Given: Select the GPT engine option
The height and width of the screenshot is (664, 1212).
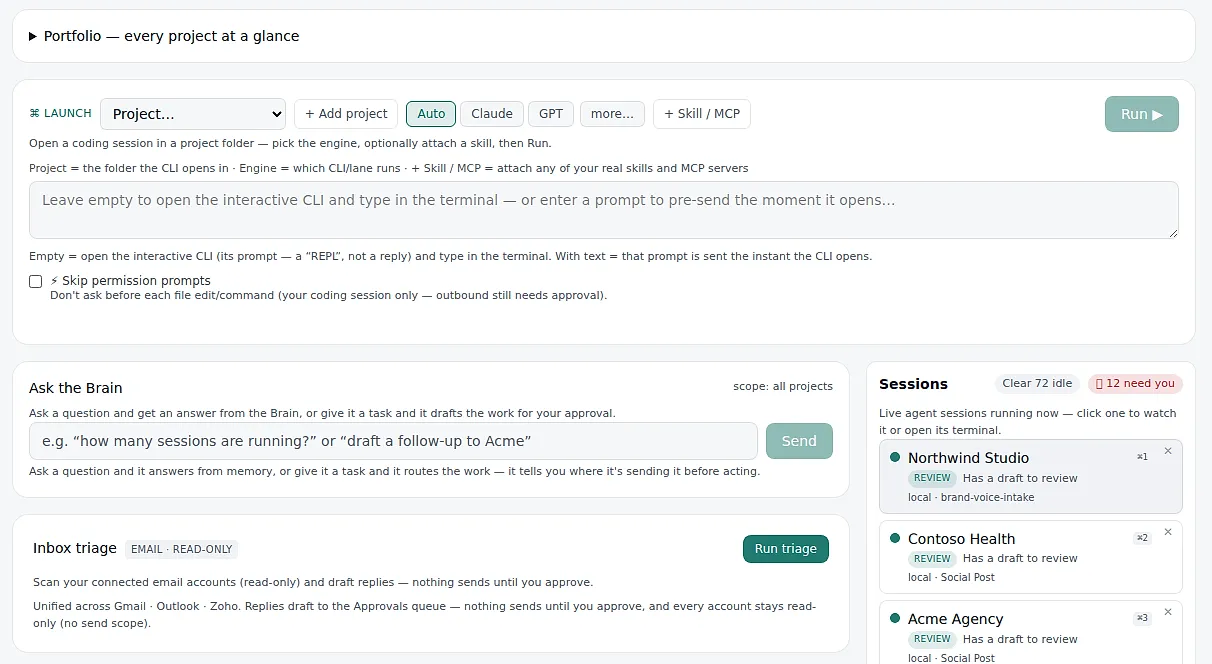Looking at the screenshot, I should coord(551,114).
